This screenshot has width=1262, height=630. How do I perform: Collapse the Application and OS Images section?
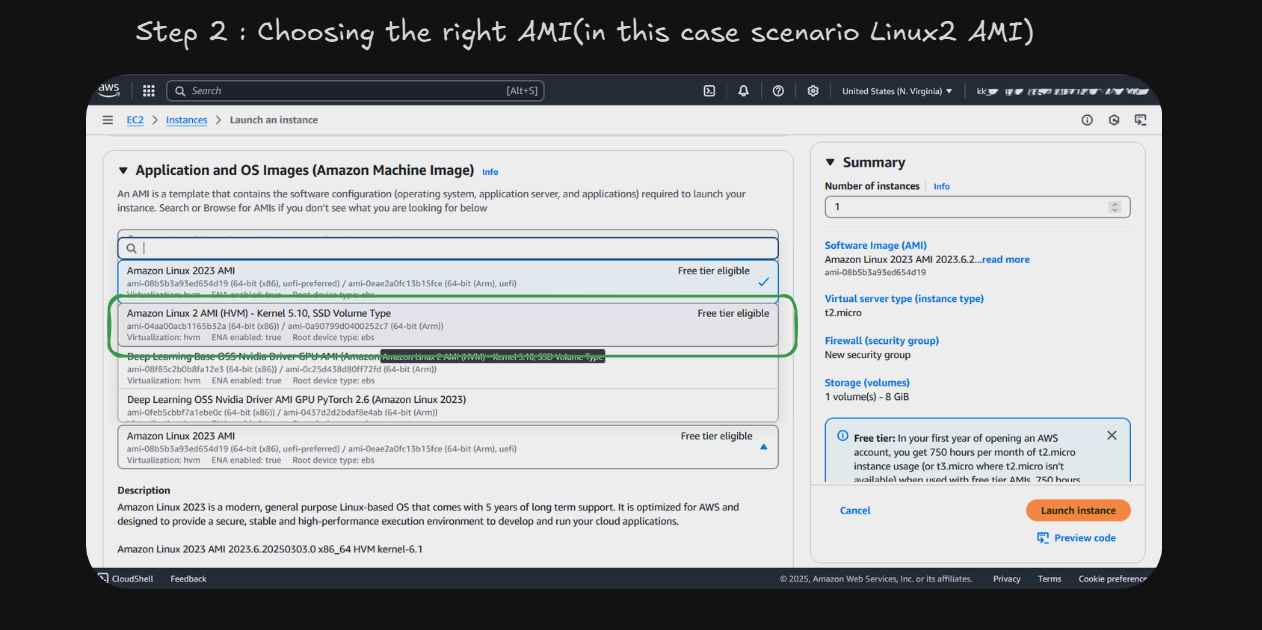pos(124,171)
